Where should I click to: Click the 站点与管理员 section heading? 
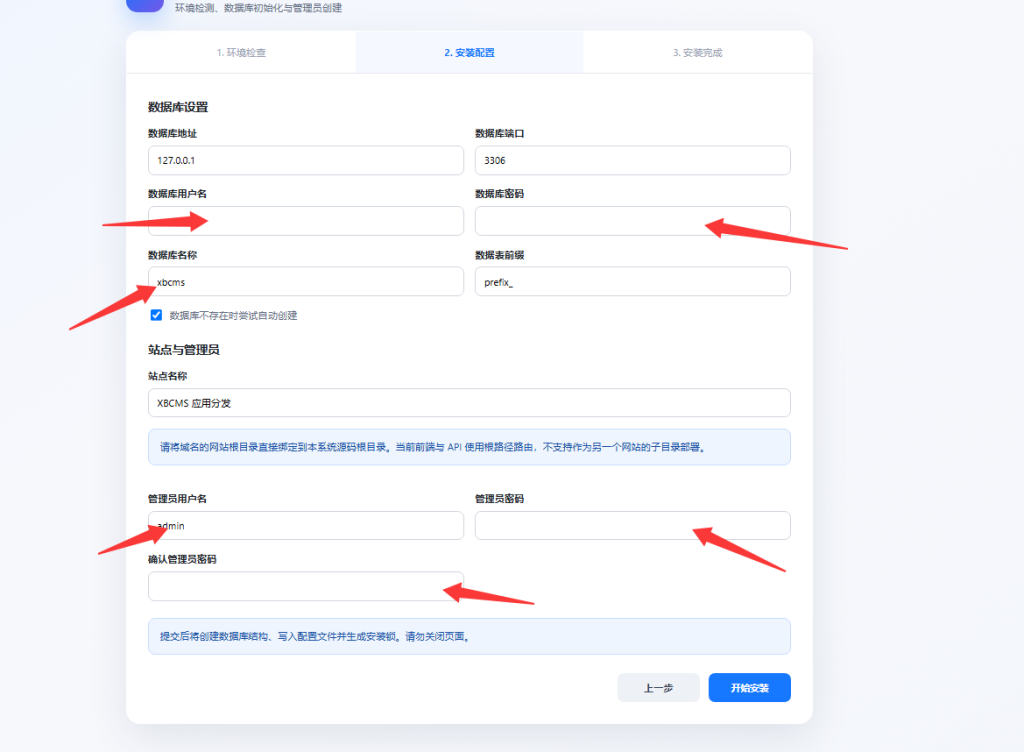click(184, 350)
